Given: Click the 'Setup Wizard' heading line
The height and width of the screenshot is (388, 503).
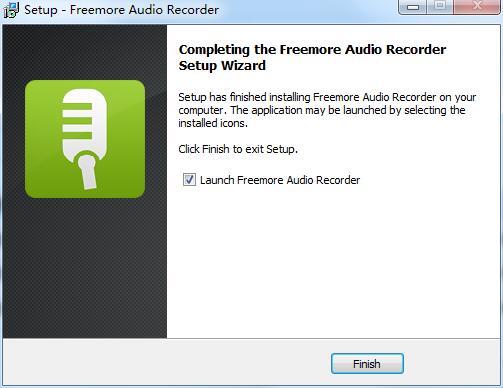Looking at the screenshot, I should pyautogui.click(x=222, y=66).
